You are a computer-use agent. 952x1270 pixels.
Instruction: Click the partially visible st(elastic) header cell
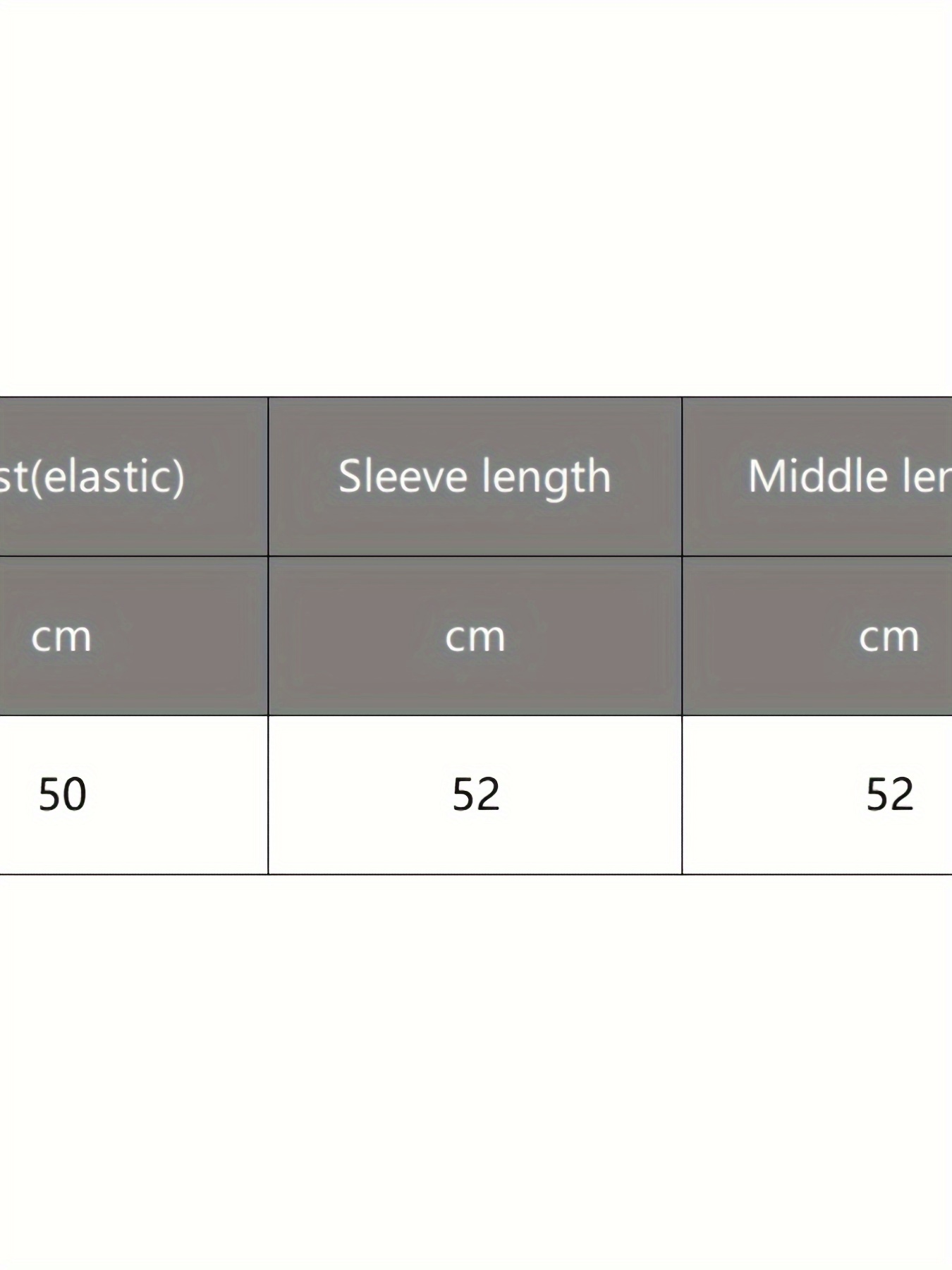point(134,476)
